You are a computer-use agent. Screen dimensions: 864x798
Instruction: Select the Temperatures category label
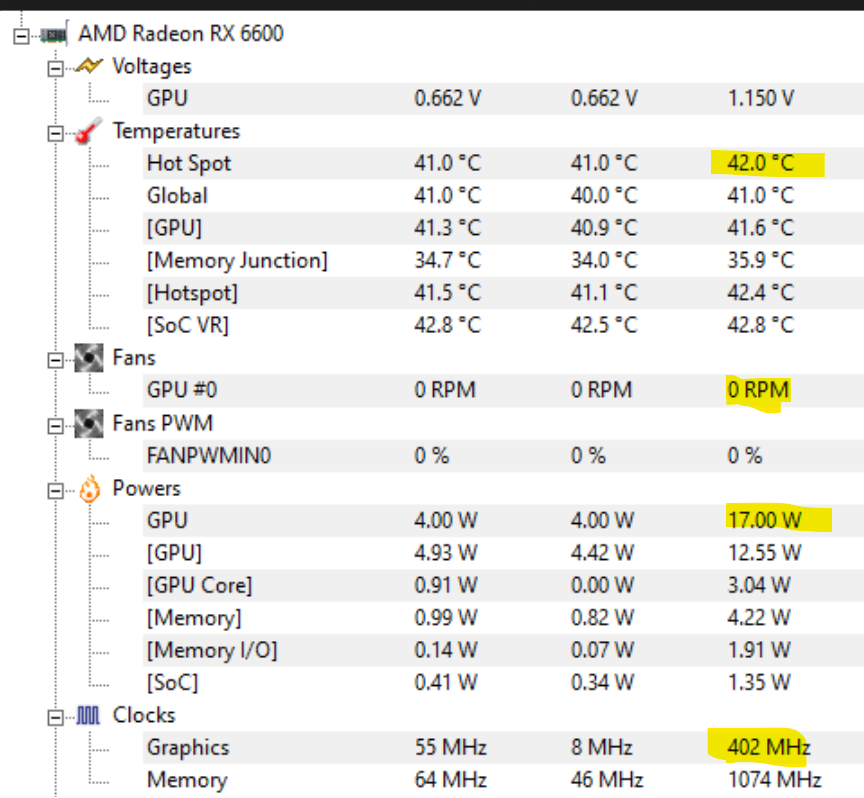pyautogui.click(x=176, y=131)
